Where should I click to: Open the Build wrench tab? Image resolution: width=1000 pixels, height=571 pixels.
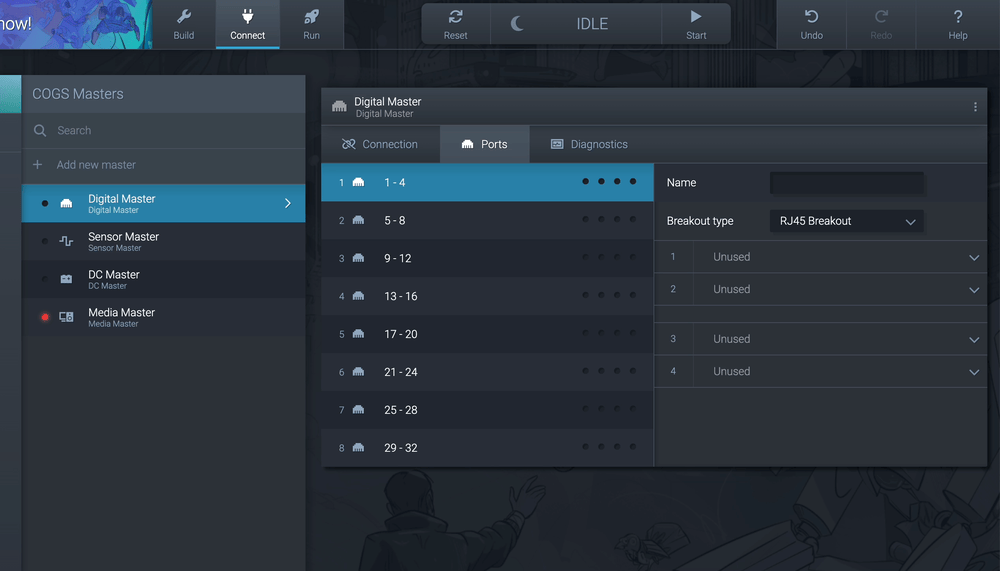pos(184,24)
